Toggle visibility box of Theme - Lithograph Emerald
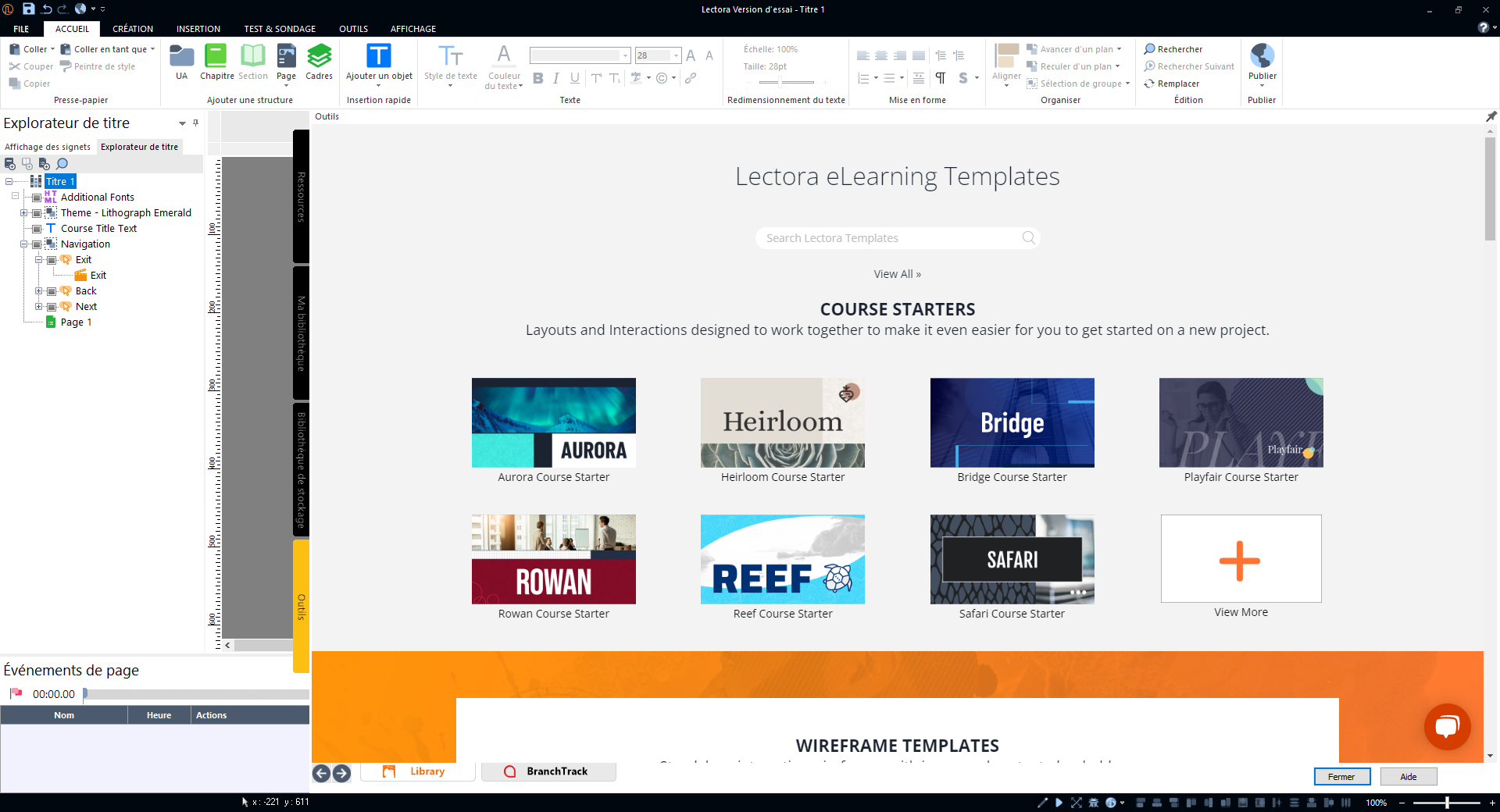Viewport: 1500px width, 812px height. 37,213
